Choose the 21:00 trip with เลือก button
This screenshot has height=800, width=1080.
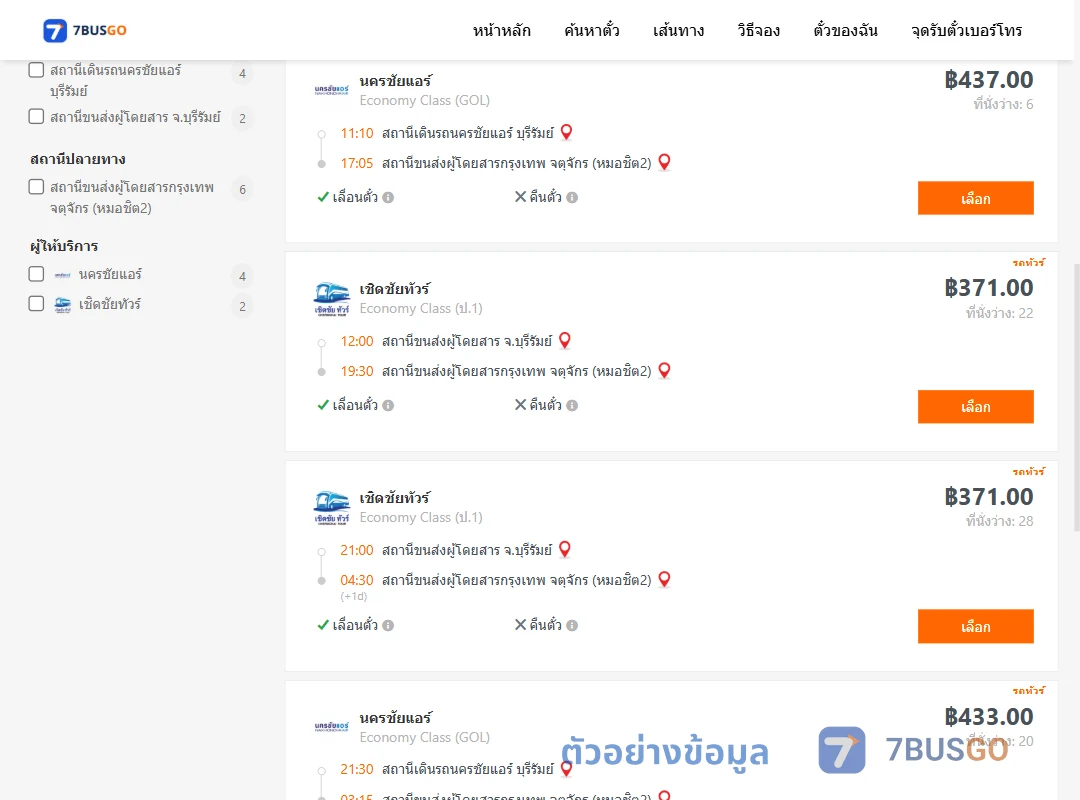point(975,626)
